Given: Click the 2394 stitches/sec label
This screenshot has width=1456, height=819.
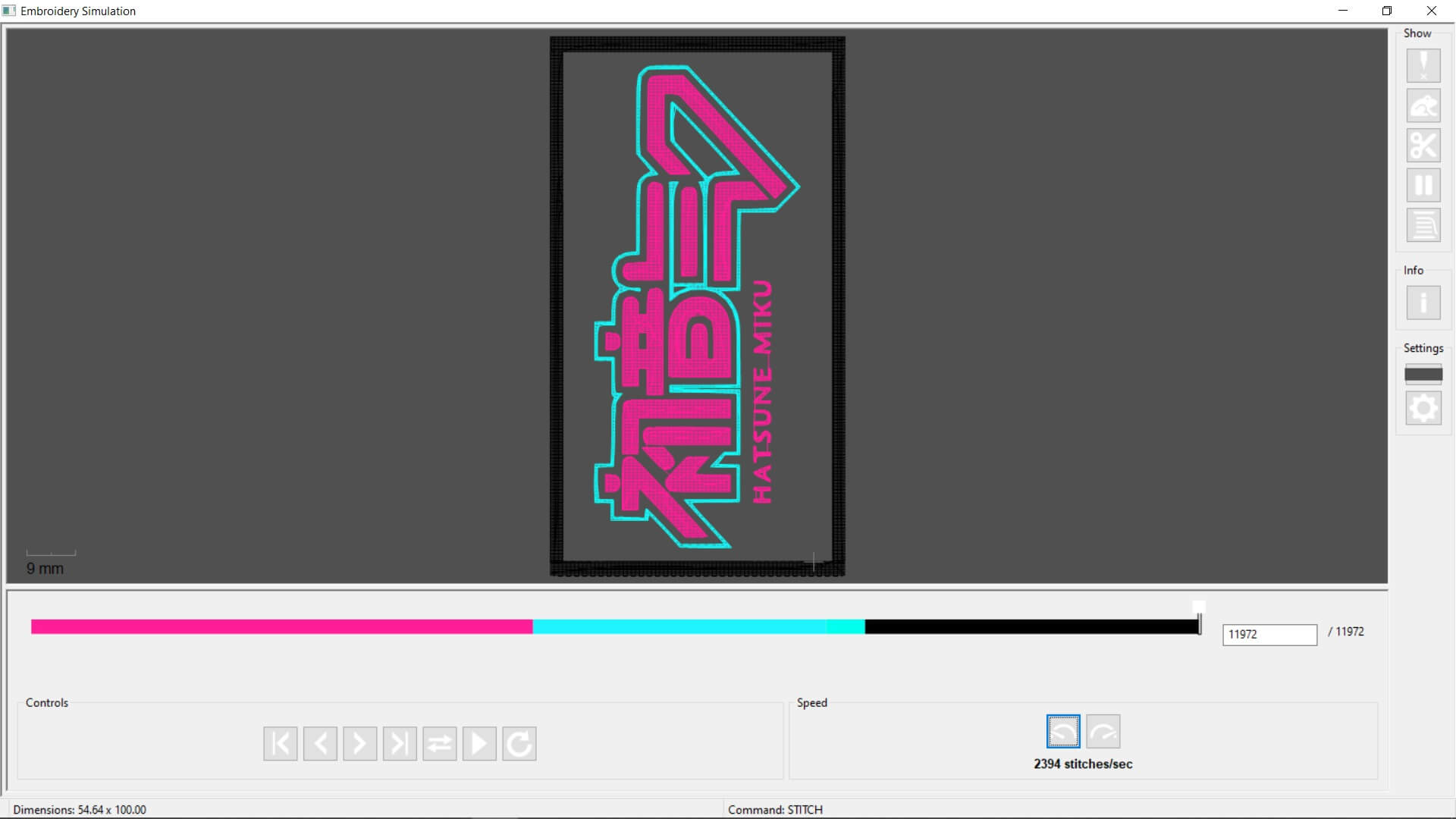Looking at the screenshot, I should click(1083, 764).
